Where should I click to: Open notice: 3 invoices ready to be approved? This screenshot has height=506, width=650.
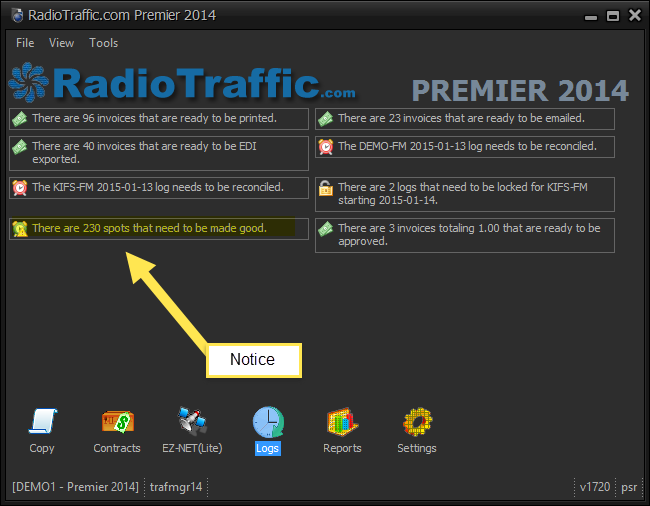click(465, 235)
